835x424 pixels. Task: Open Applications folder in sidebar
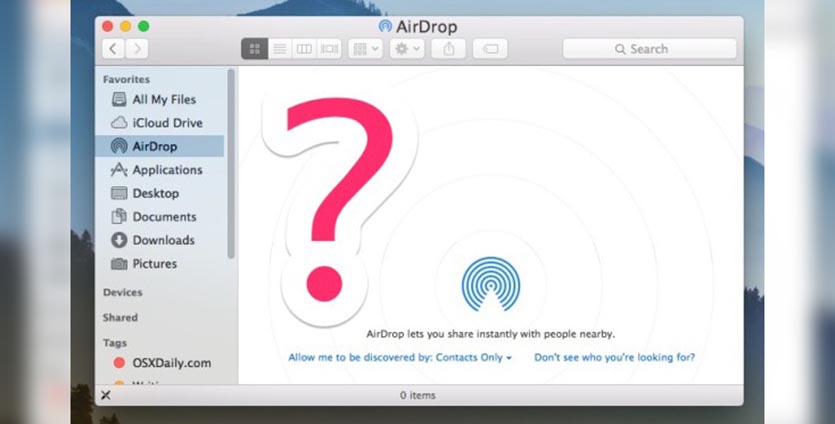[x=160, y=170]
